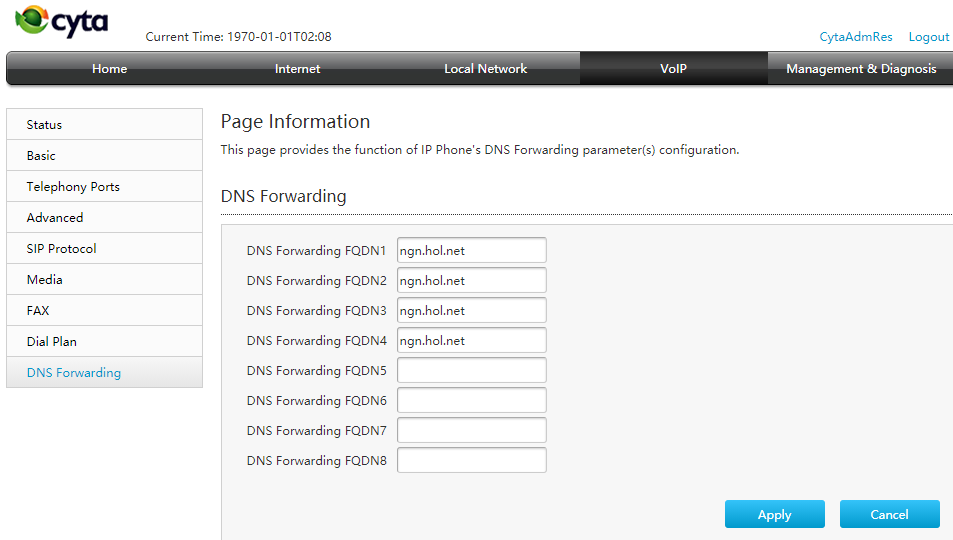Screen dimensions: 953x540
Task: Click the Page Information heading
Action: tap(295, 122)
